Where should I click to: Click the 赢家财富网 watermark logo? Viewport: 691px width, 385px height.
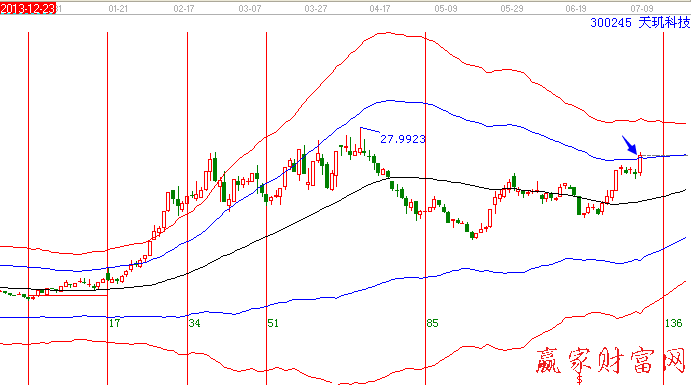click(611, 362)
